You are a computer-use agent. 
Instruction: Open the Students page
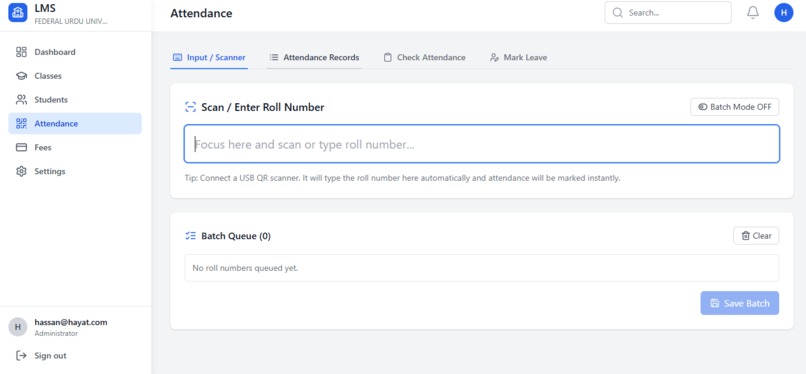(75, 100)
